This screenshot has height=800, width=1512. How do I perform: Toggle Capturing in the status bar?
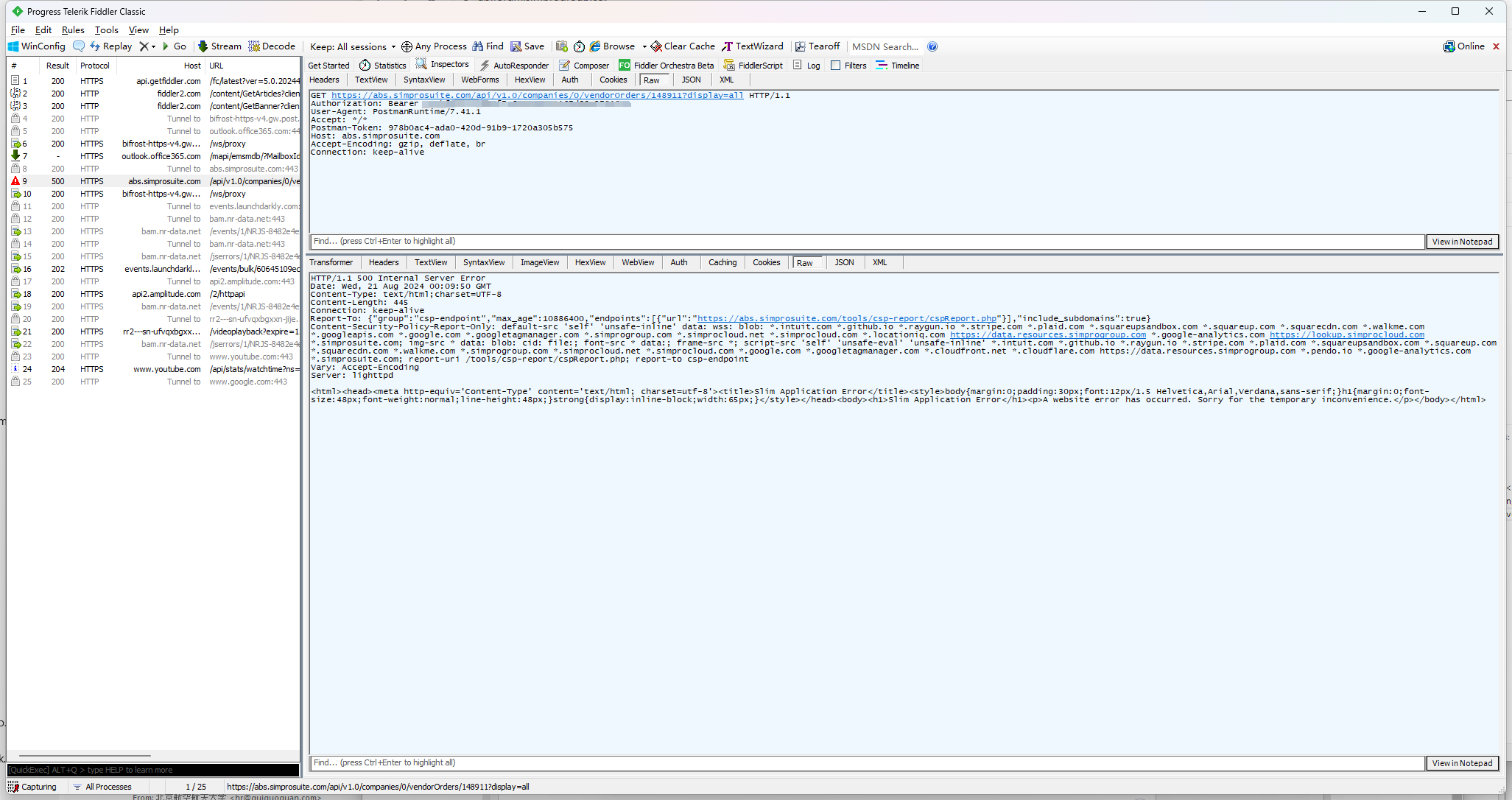click(32, 787)
